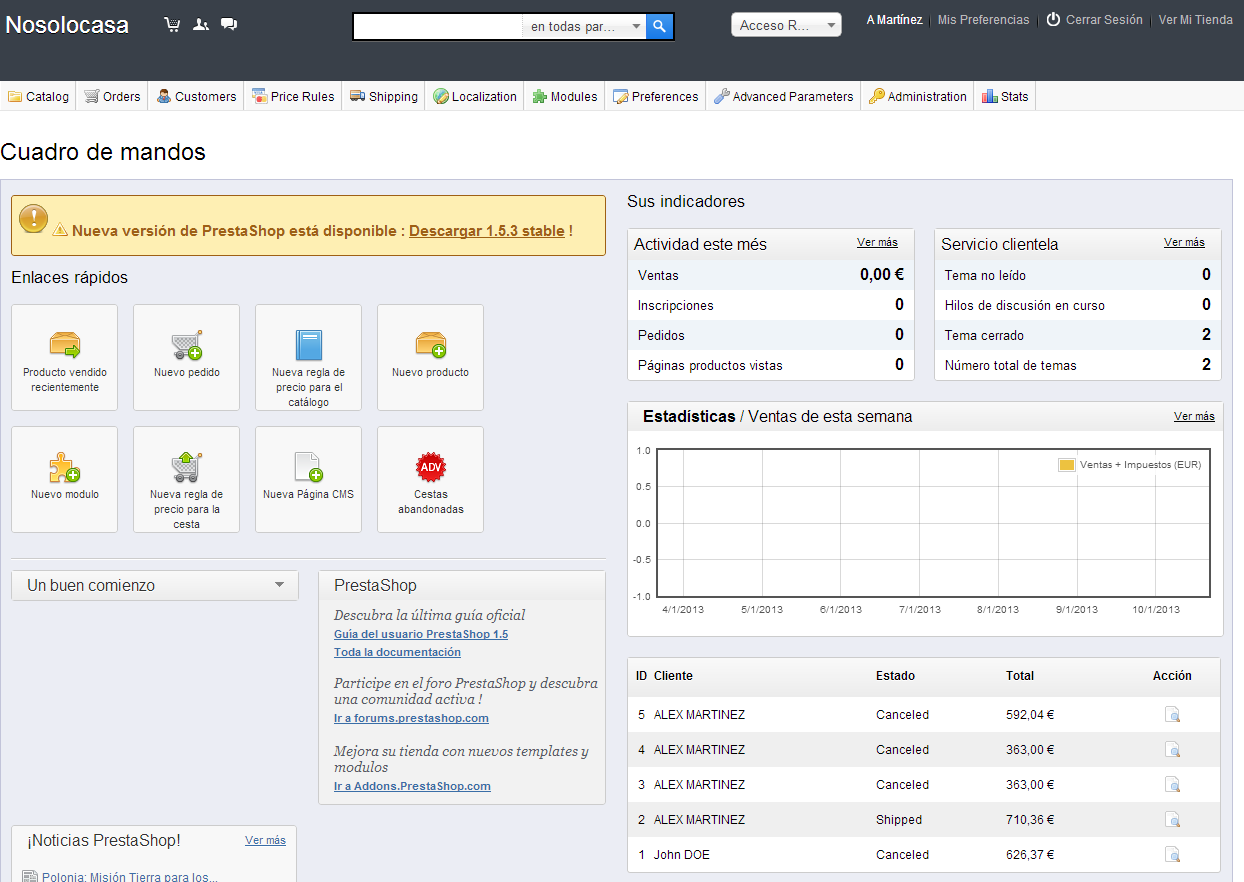
Task: Open the Nuevo pedido quick link
Action: (186, 357)
